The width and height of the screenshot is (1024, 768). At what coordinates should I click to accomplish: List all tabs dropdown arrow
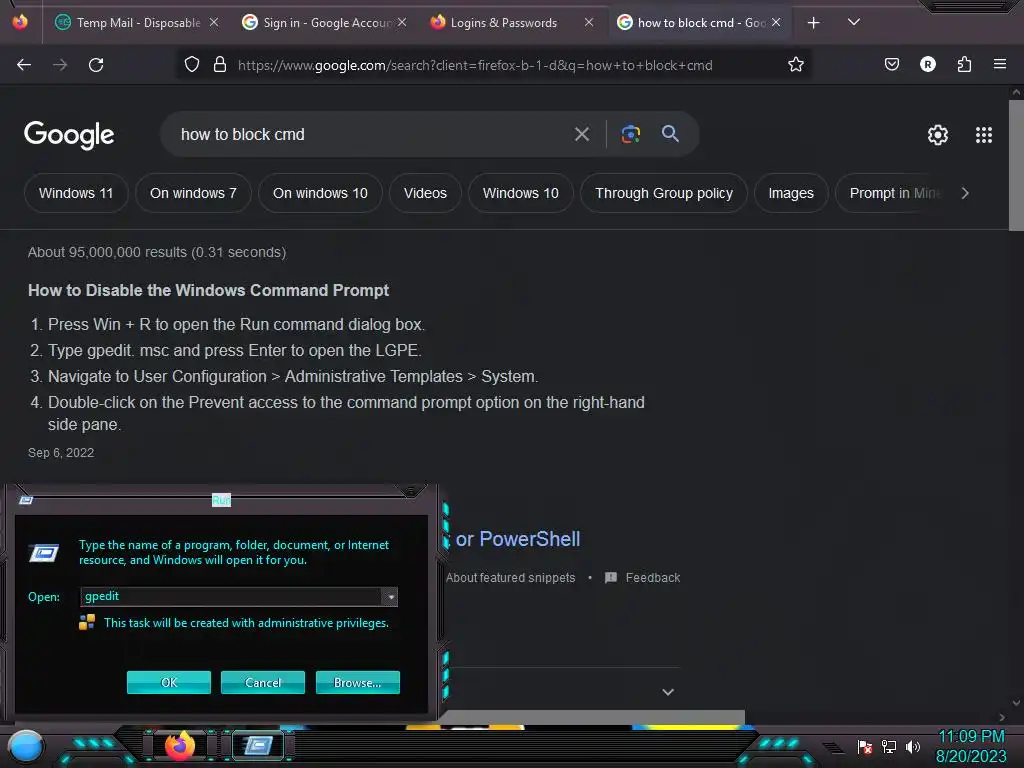click(x=854, y=22)
